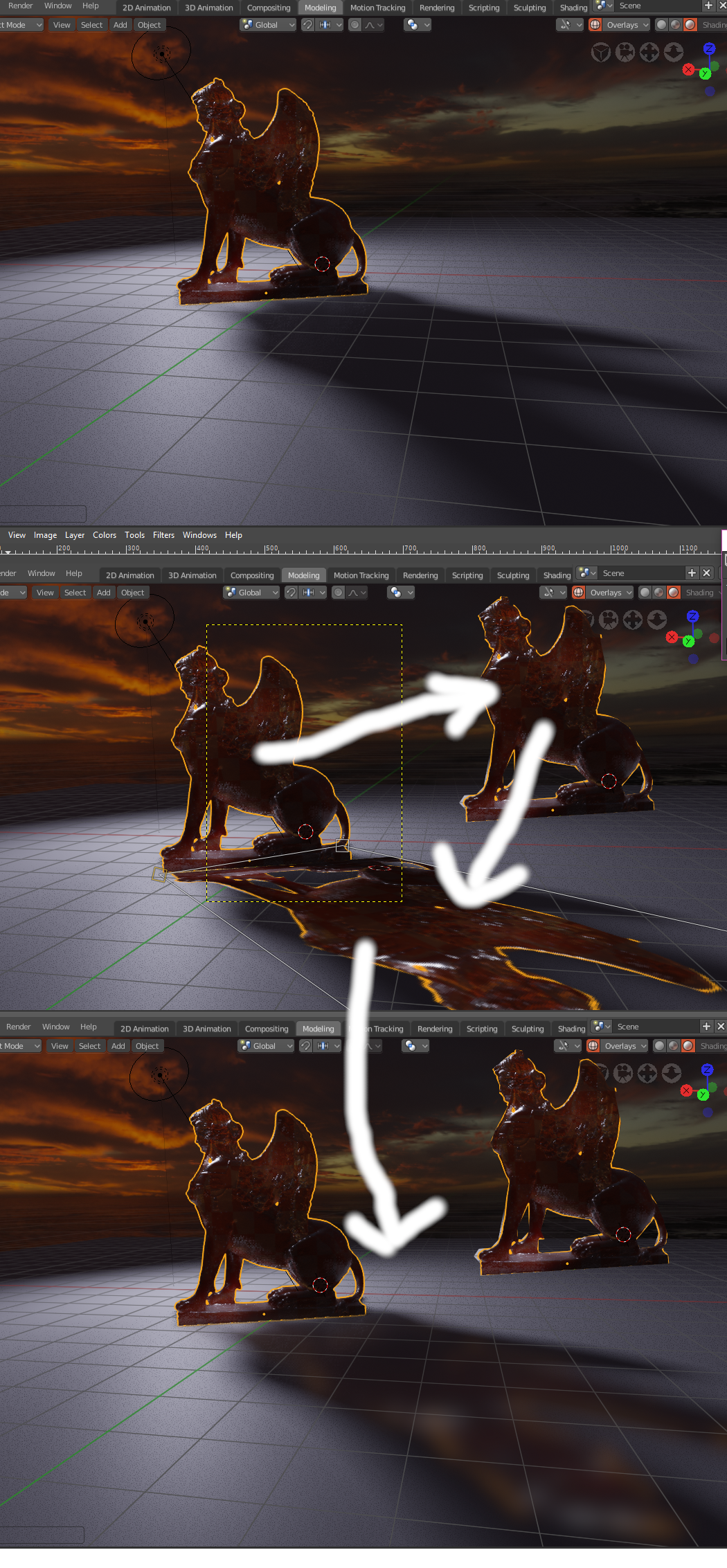The height and width of the screenshot is (1568, 727).
Task: Click View button in top Blender capture
Action: click(x=62, y=25)
